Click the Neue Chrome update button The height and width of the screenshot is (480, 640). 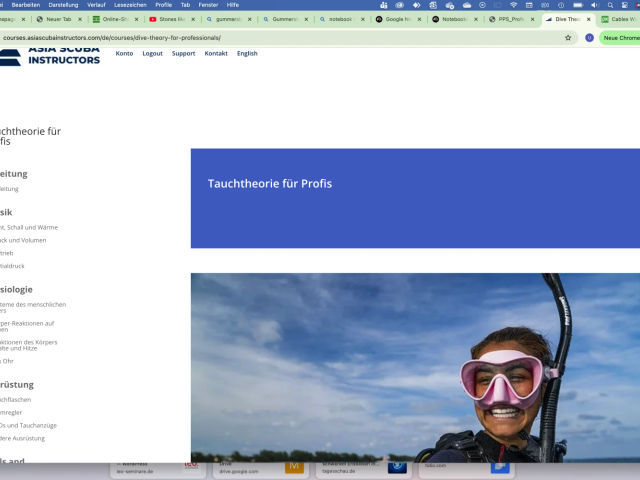[620, 38]
